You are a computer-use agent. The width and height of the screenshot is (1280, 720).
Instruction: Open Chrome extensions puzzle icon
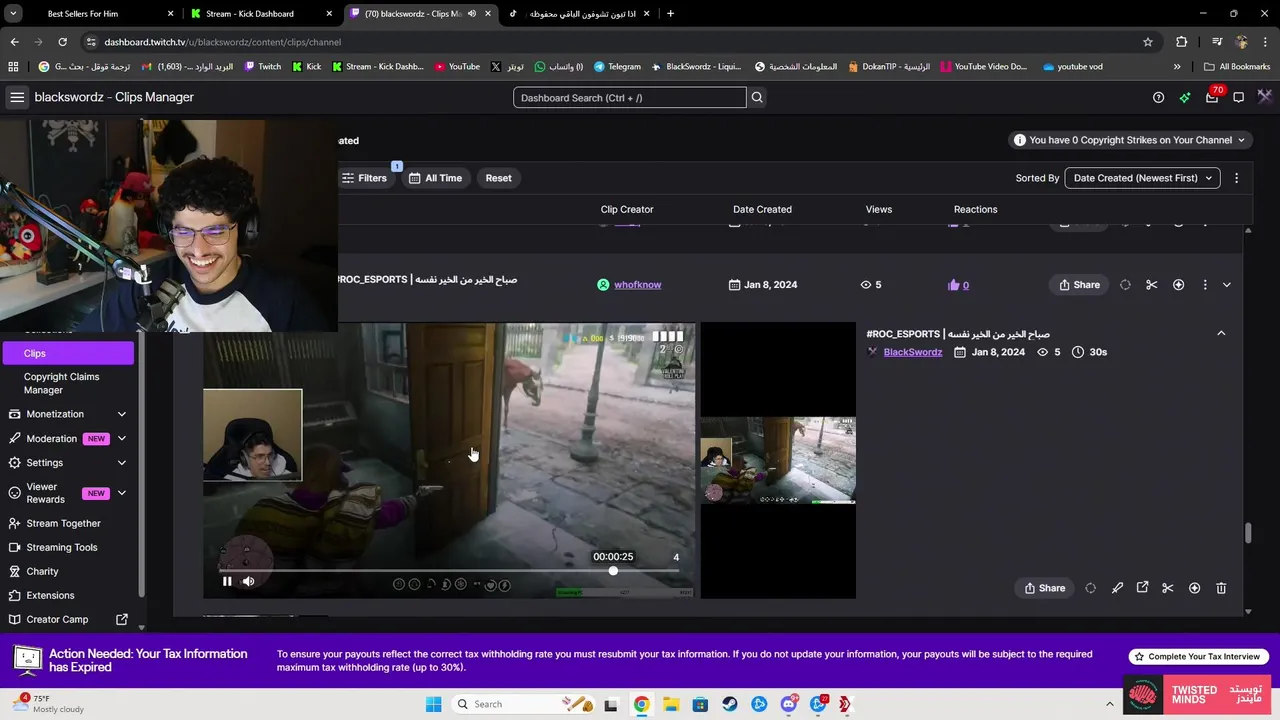coord(1181,42)
